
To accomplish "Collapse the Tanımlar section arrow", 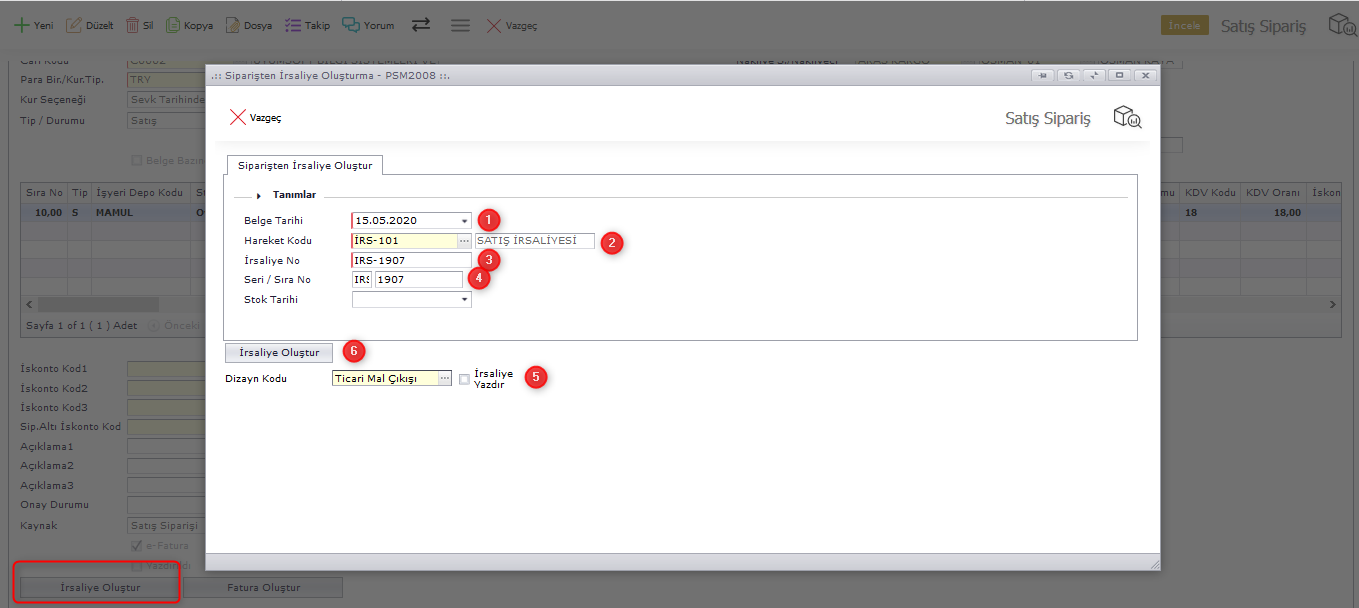I will pyautogui.click(x=259, y=196).
